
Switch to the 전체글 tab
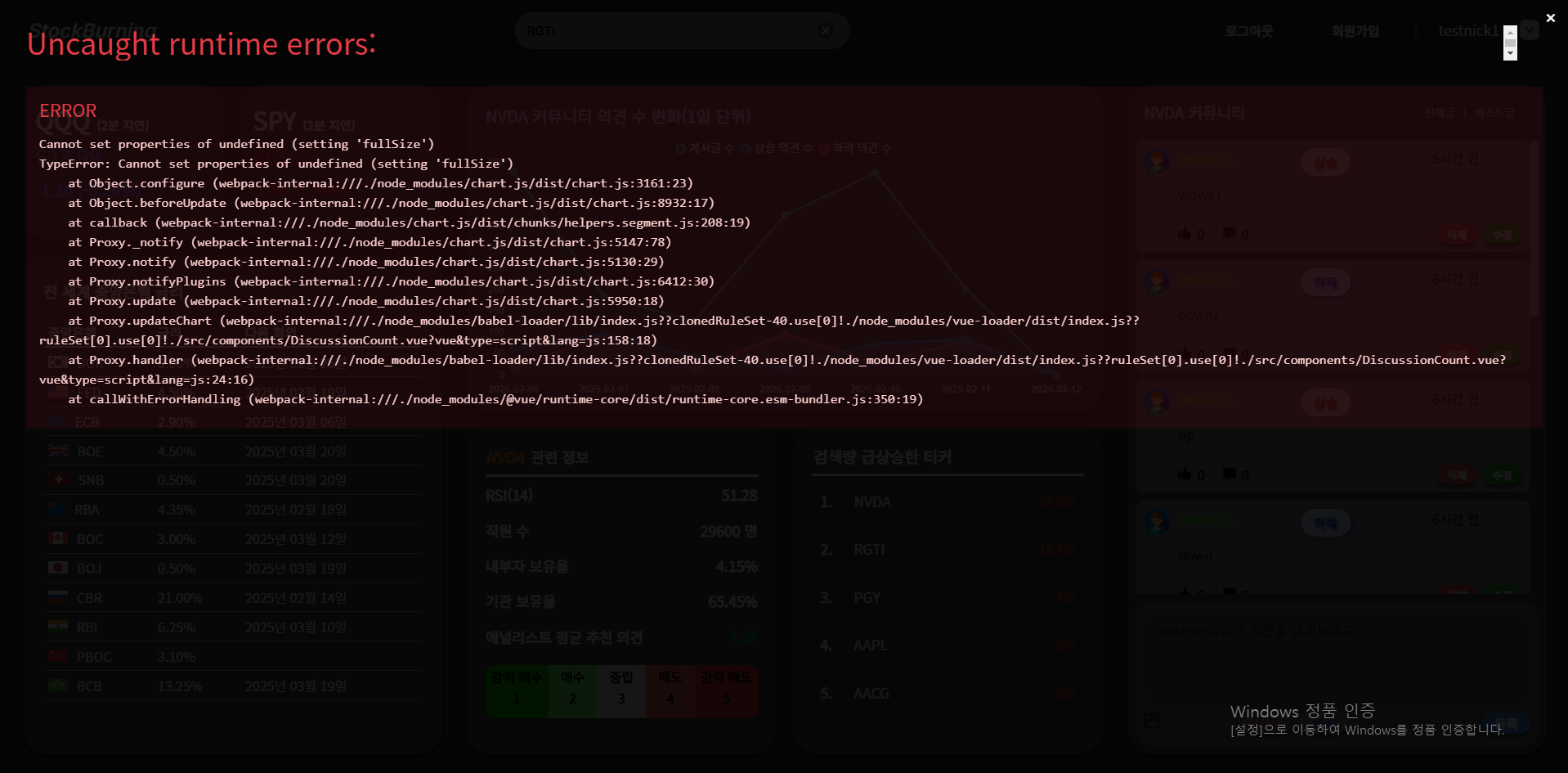(x=1440, y=113)
